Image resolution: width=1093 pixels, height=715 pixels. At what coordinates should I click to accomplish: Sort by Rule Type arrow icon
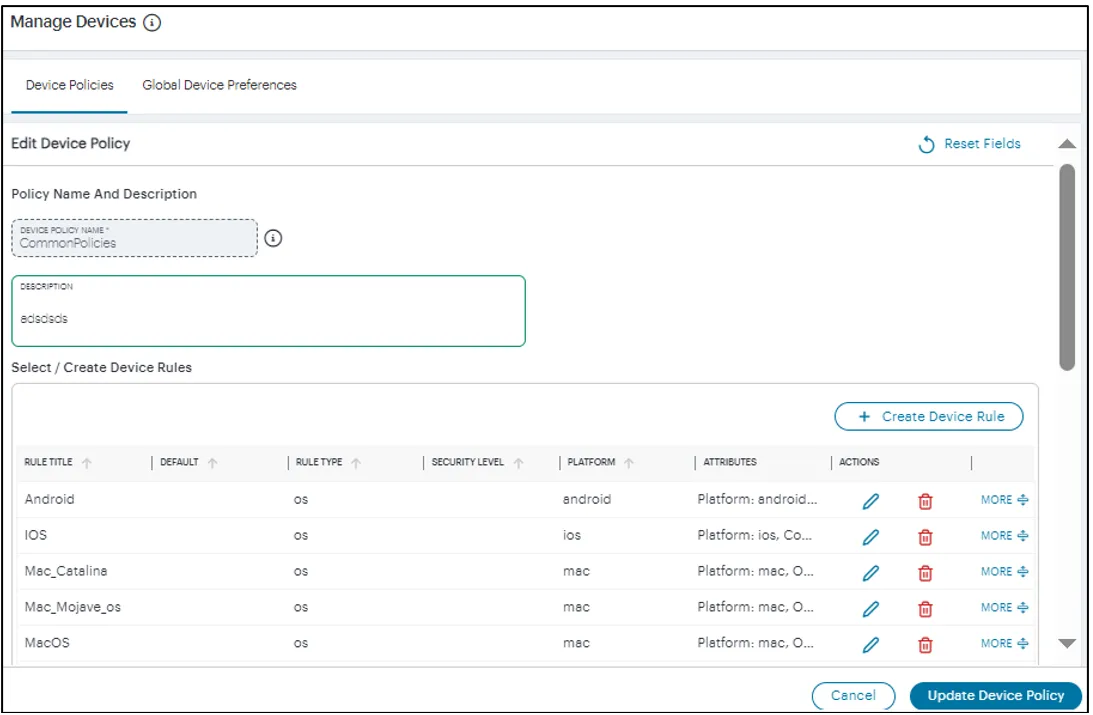point(356,463)
